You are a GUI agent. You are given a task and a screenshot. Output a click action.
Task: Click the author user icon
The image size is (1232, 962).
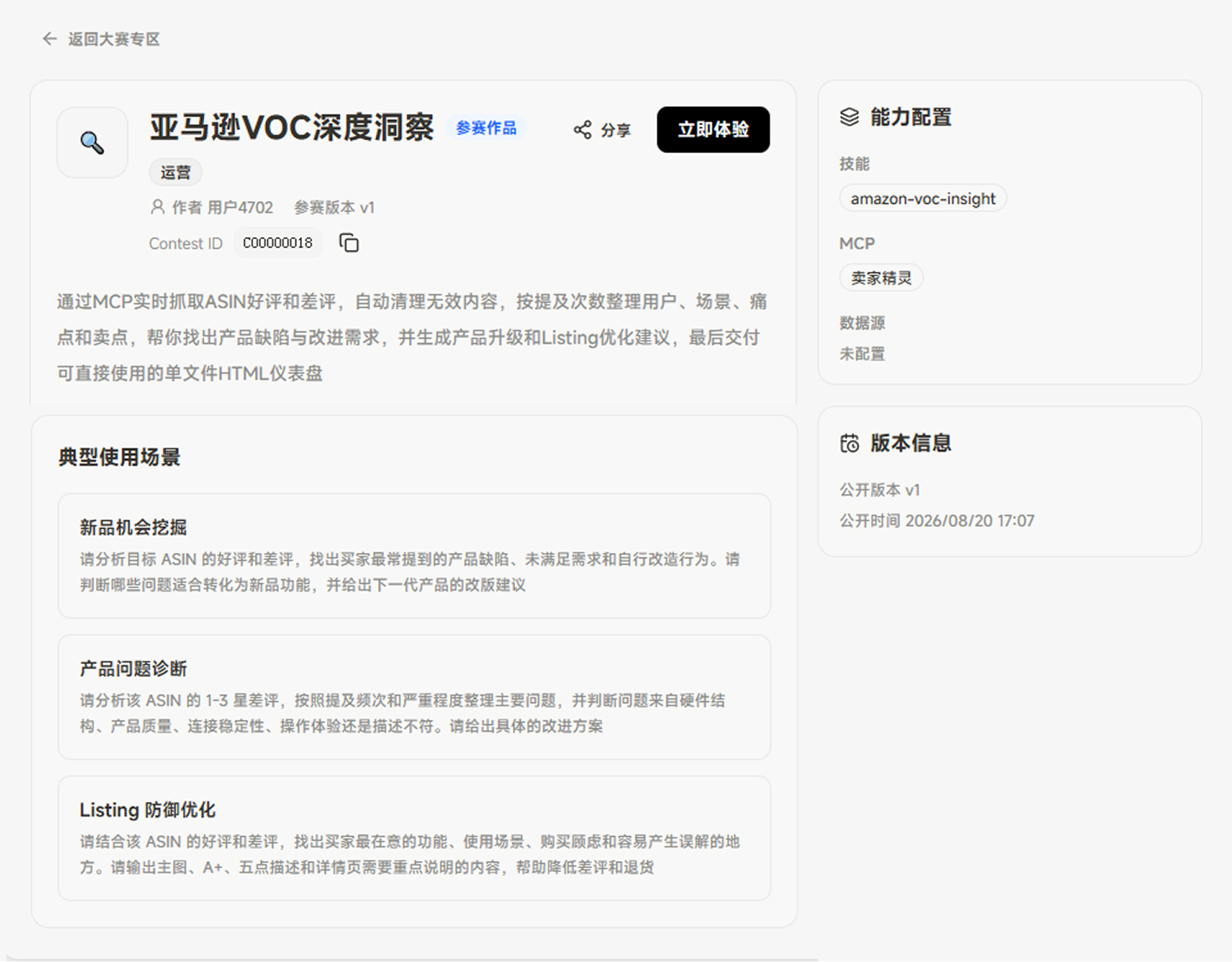click(x=157, y=207)
